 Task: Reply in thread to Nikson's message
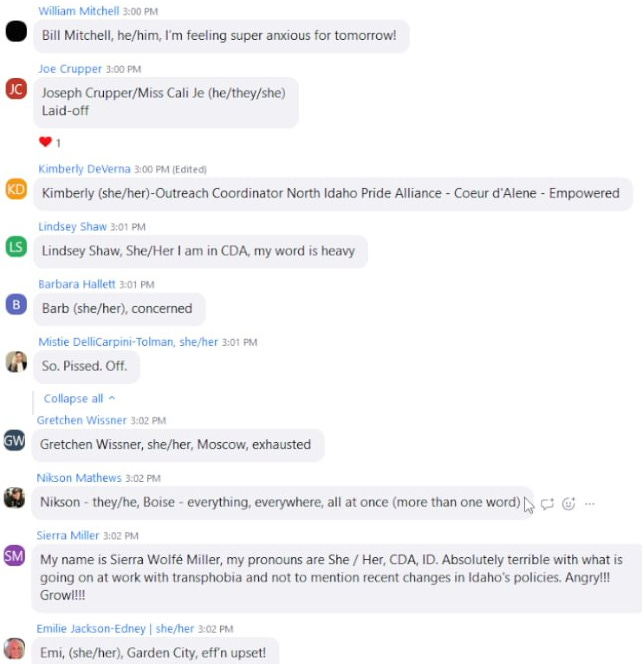pyautogui.click(x=547, y=504)
